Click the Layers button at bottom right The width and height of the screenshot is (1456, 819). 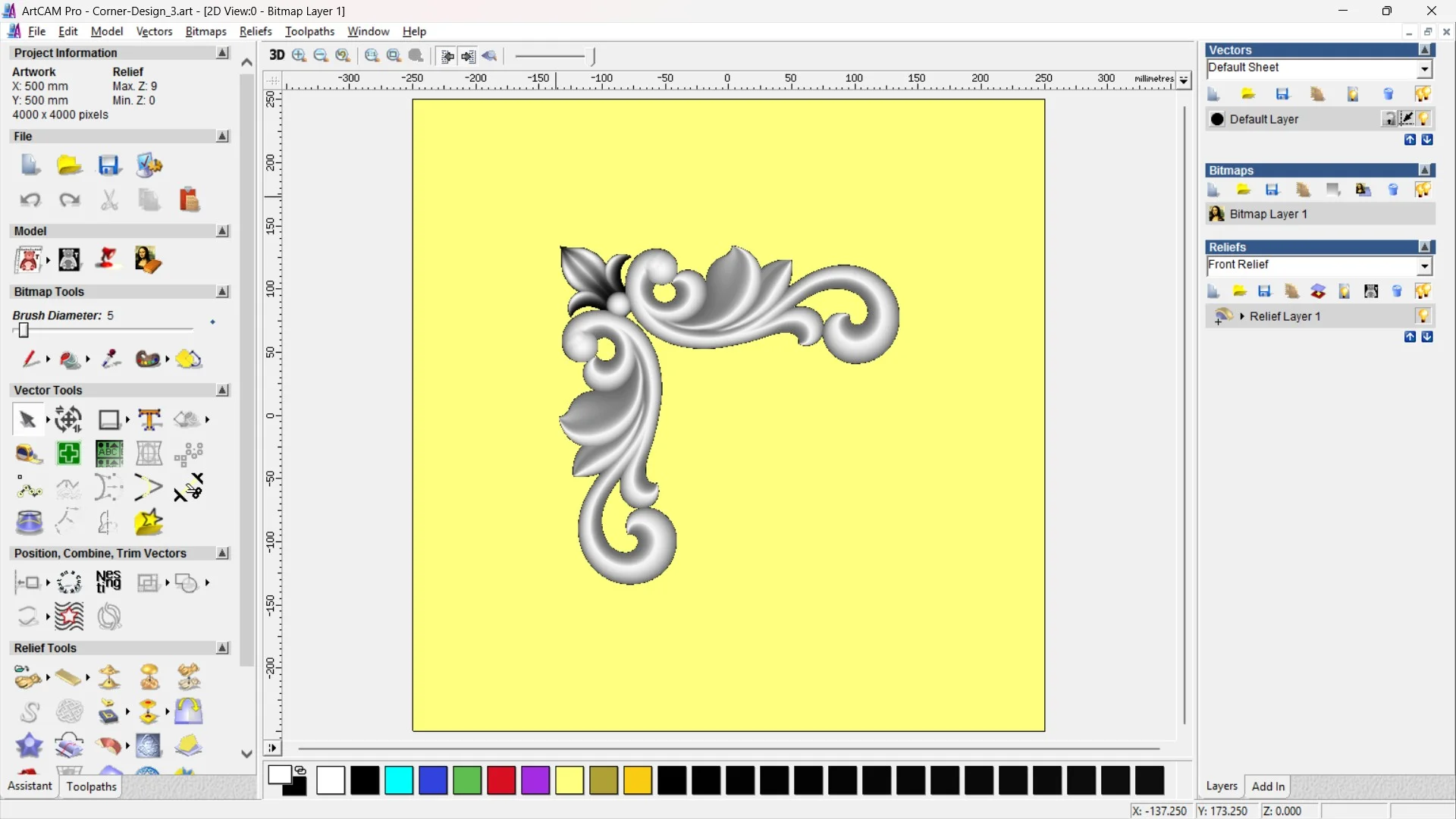coord(1222,786)
